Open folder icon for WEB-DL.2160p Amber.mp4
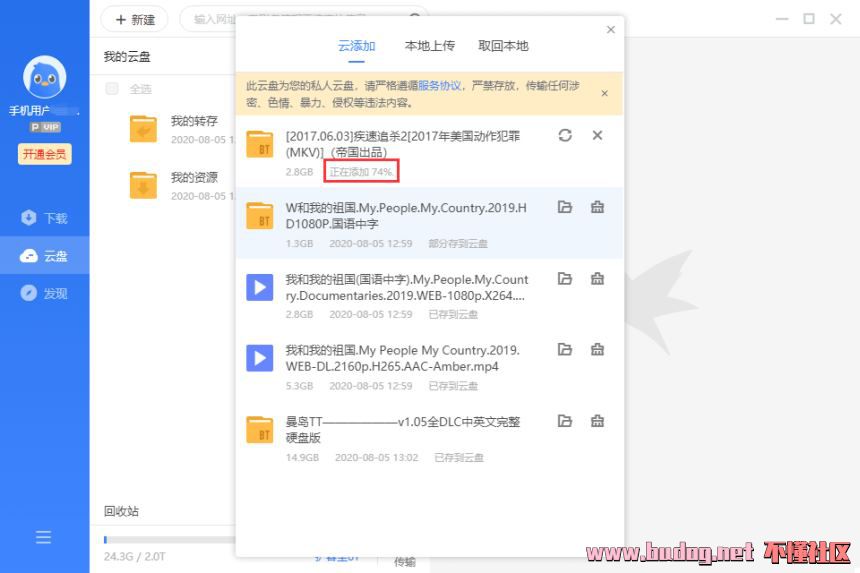Viewport: 860px width, 573px height. click(x=565, y=350)
